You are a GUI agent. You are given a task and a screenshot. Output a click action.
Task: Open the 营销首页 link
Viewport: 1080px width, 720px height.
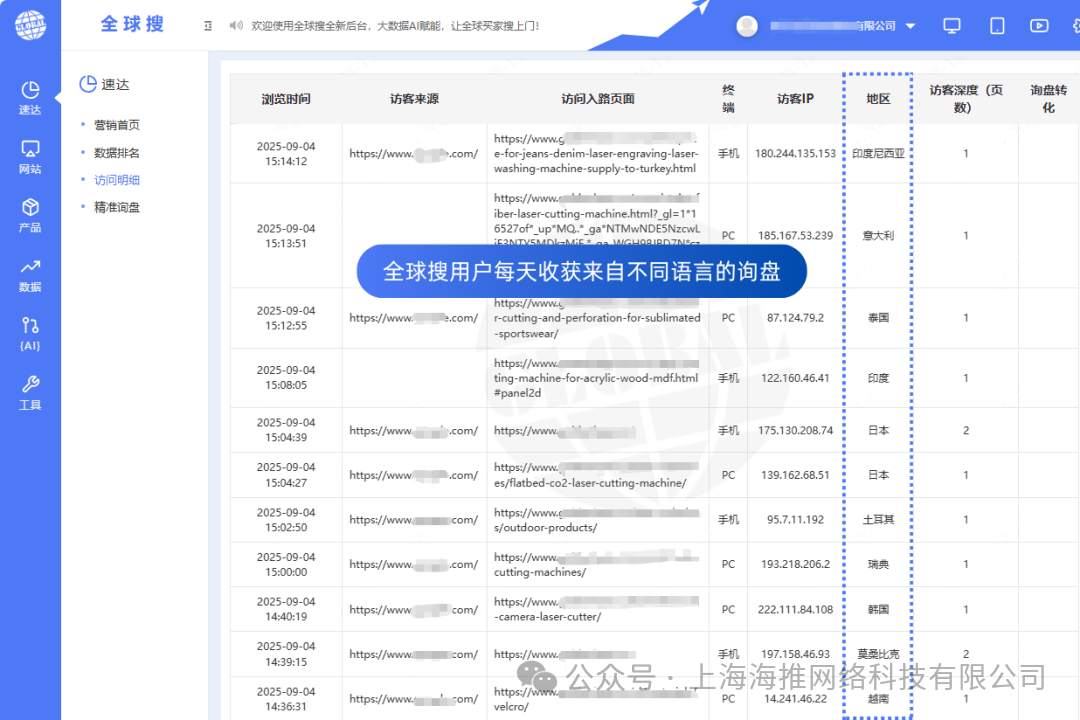[117, 125]
